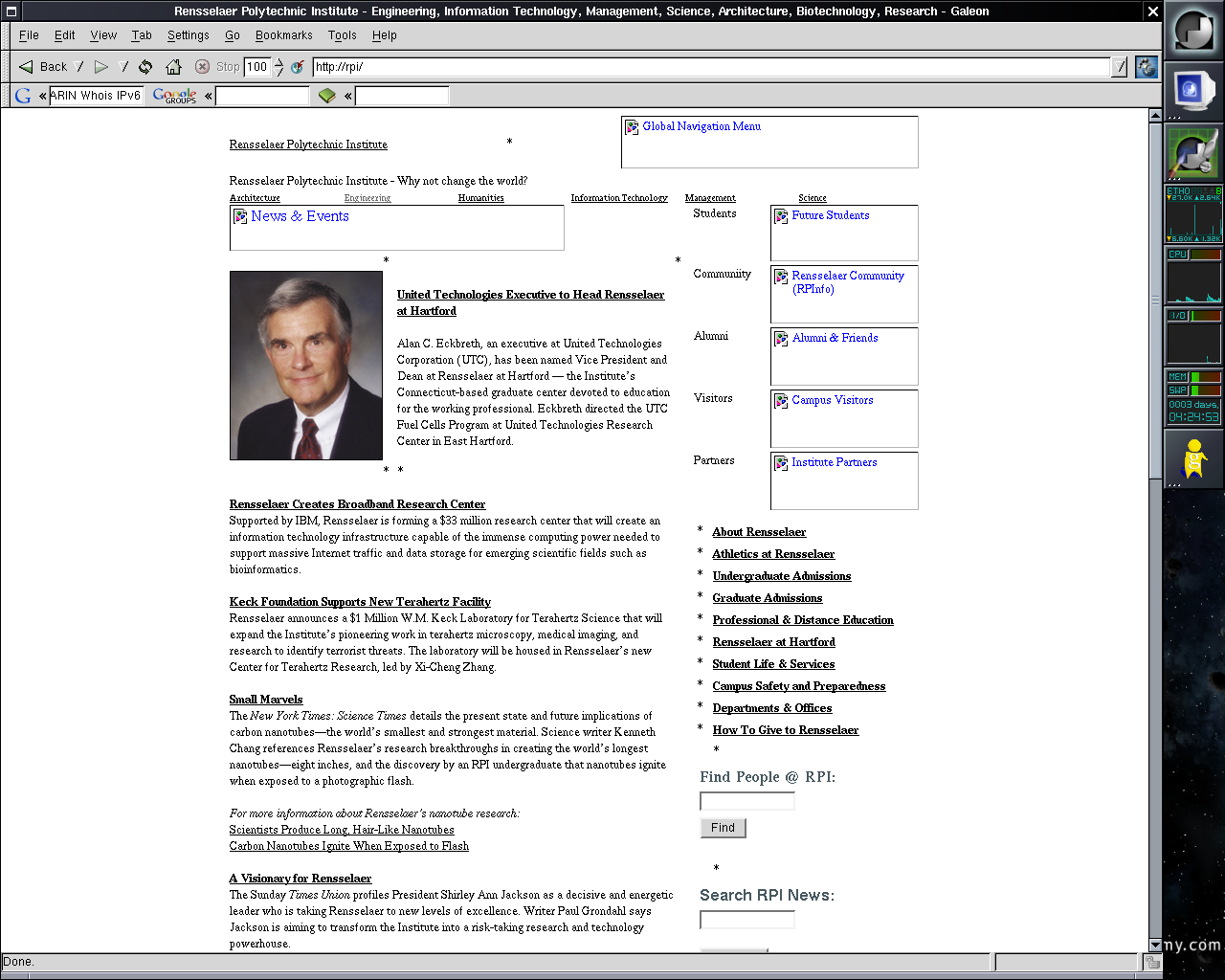Click the Institute Partners image icon
The height and width of the screenshot is (980, 1225).
pyautogui.click(x=781, y=463)
